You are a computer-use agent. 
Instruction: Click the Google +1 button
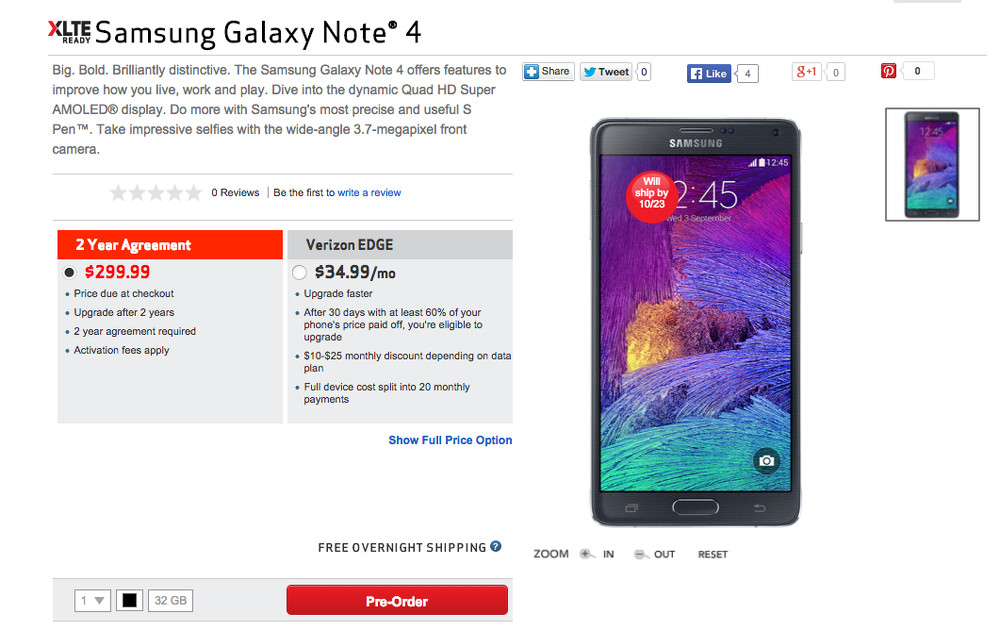click(x=806, y=72)
